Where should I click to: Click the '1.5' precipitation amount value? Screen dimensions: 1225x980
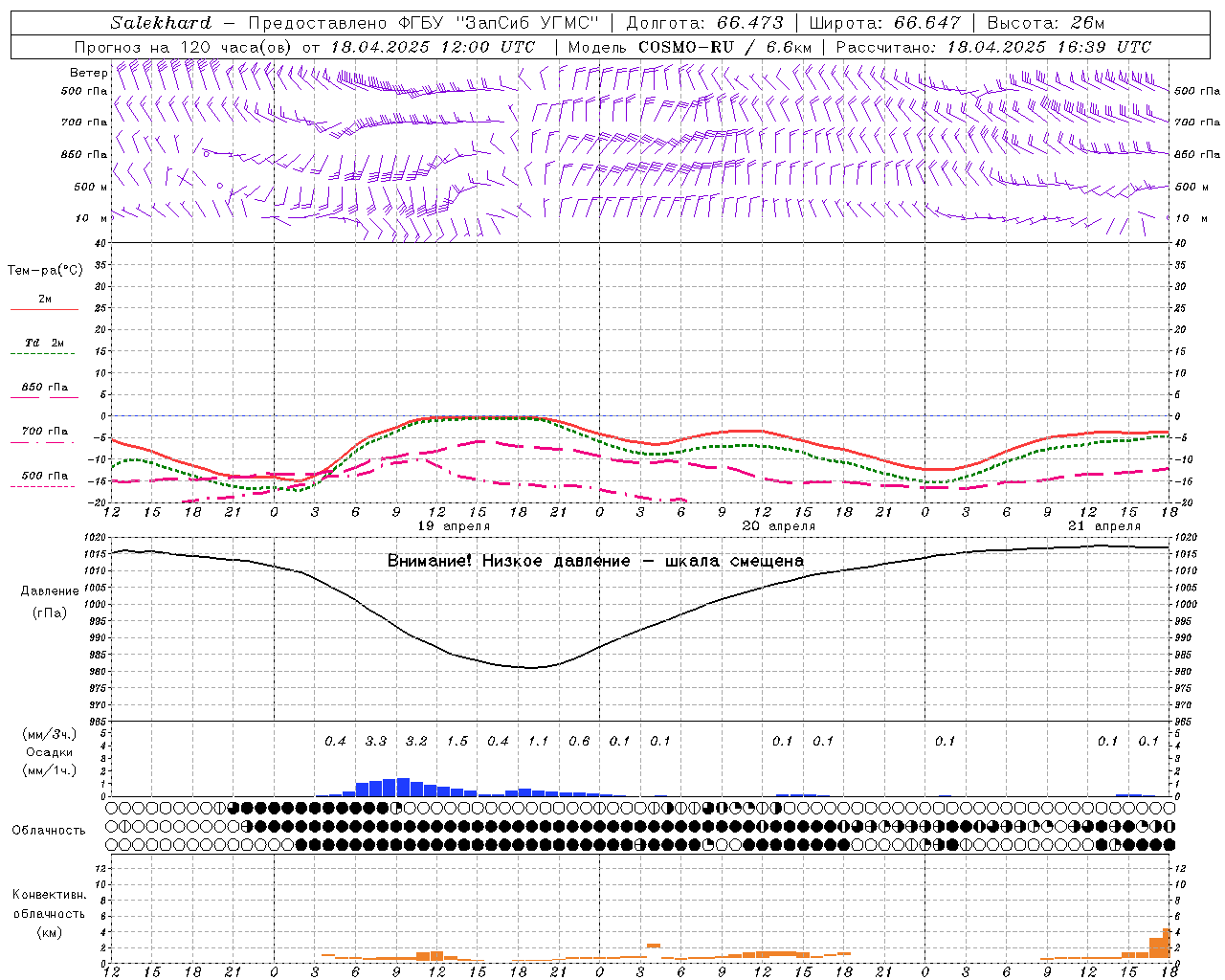pos(457,741)
